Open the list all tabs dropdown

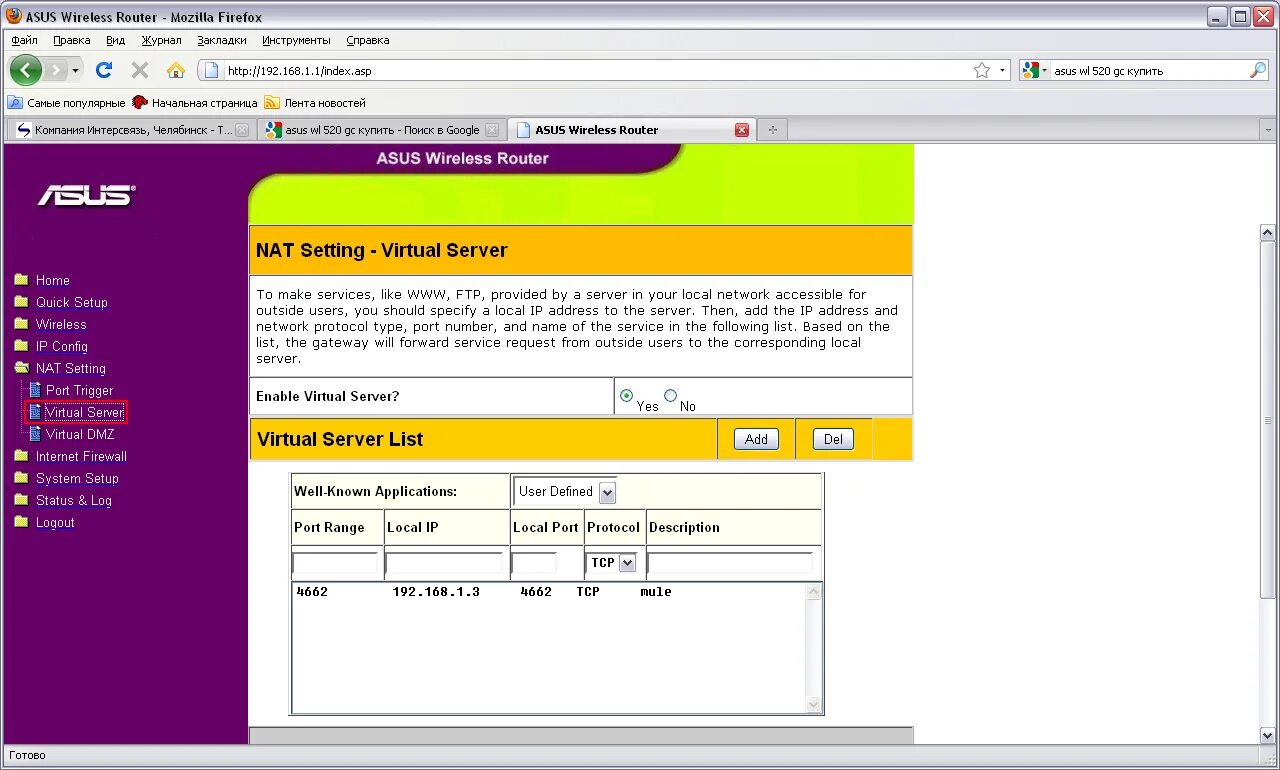coord(1268,130)
